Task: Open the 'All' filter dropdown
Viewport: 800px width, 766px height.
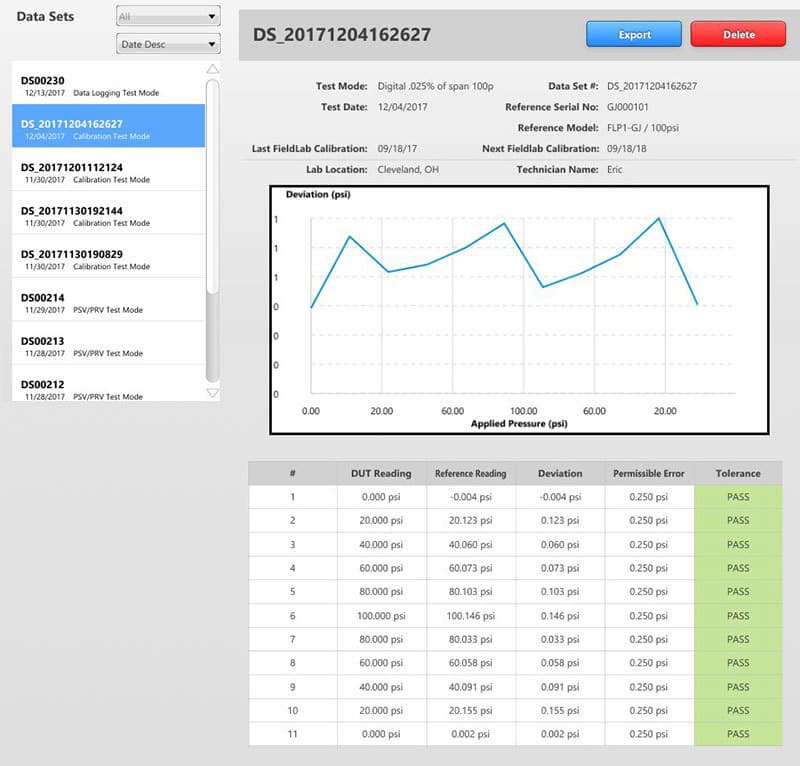Action: click(167, 16)
